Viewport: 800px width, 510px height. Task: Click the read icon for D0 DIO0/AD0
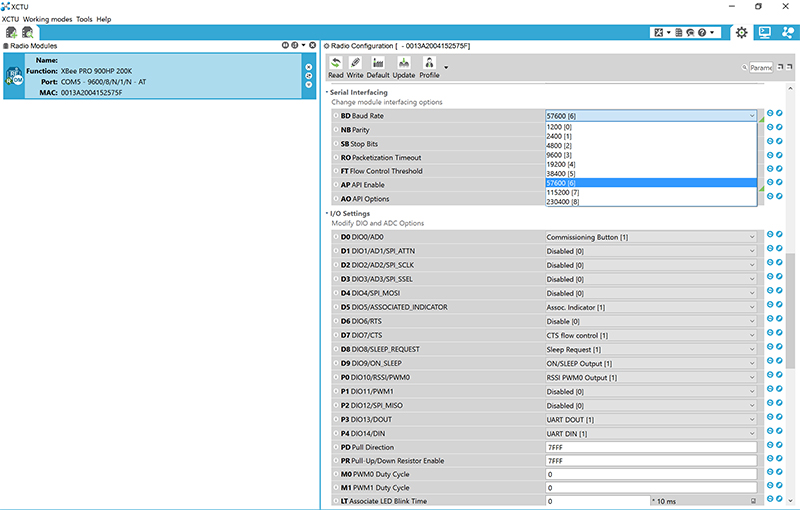[x=770, y=234]
